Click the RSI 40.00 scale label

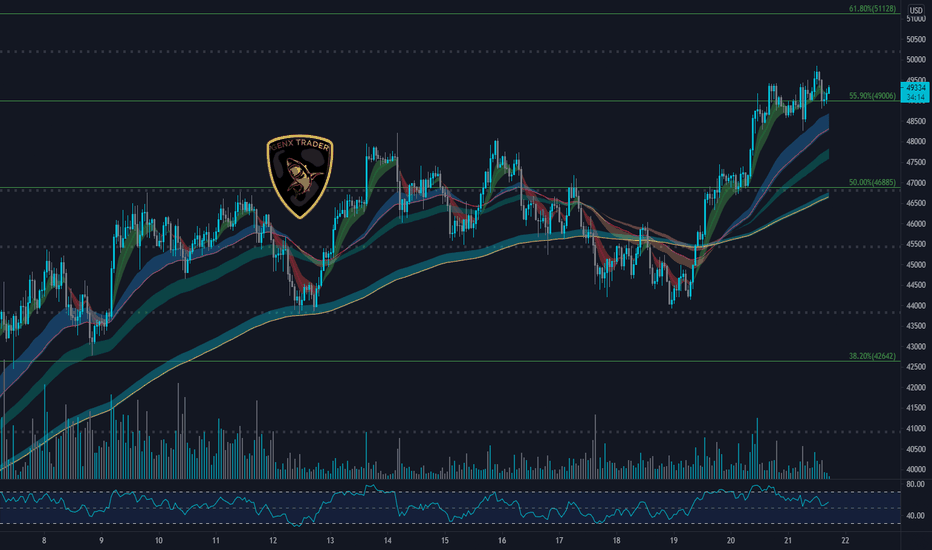pos(915,516)
